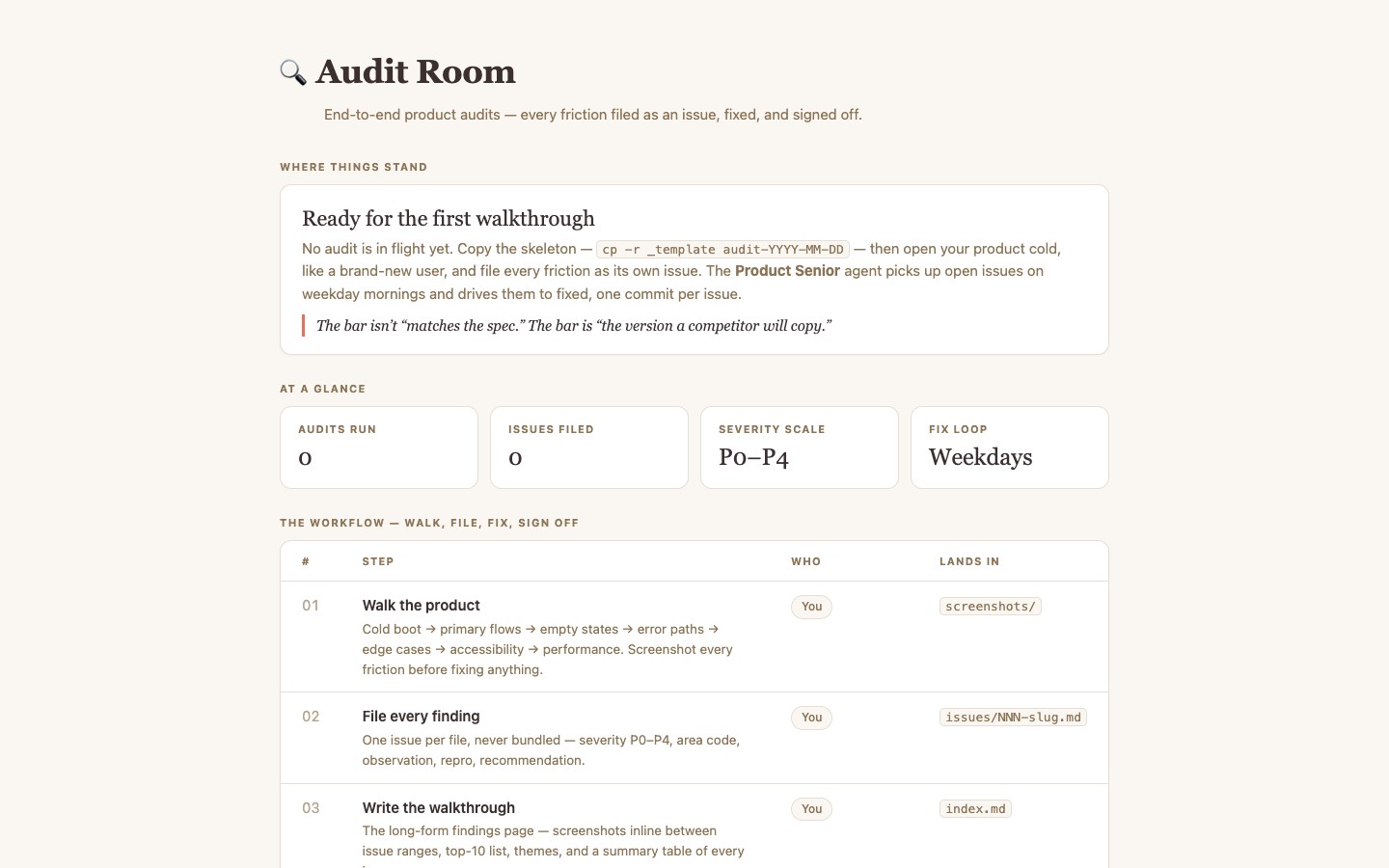
Task: Click the Lands In column header
Action: [x=969, y=561]
